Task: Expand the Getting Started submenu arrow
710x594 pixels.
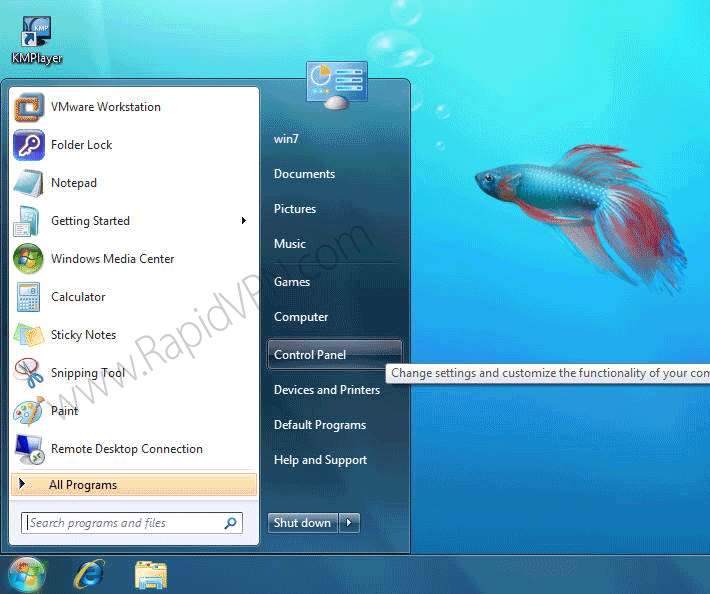Action: tap(244, 220)
